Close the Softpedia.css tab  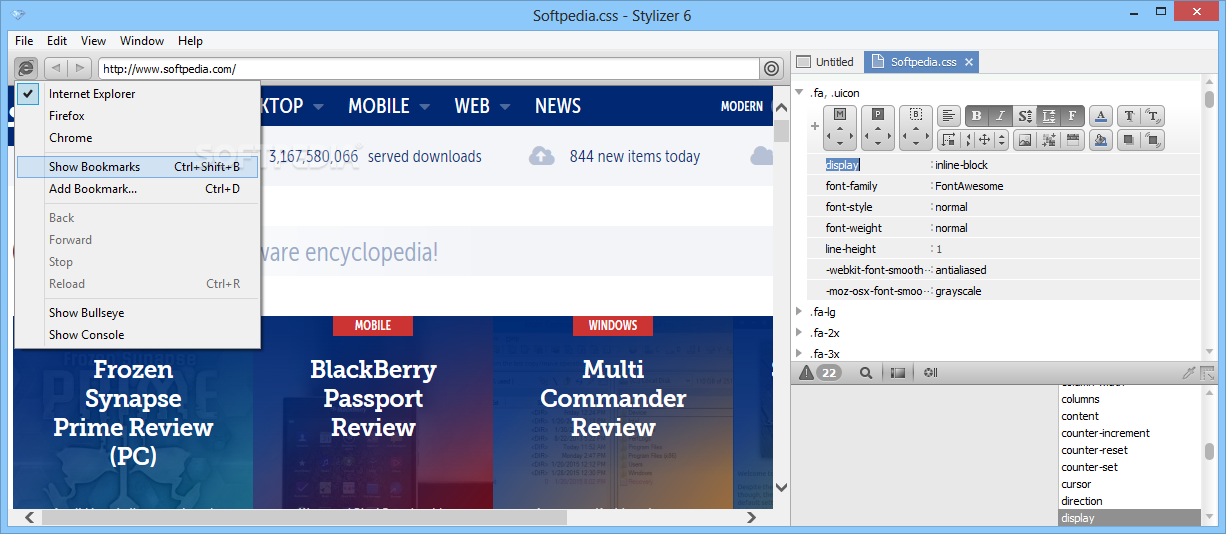click(968, 62)
